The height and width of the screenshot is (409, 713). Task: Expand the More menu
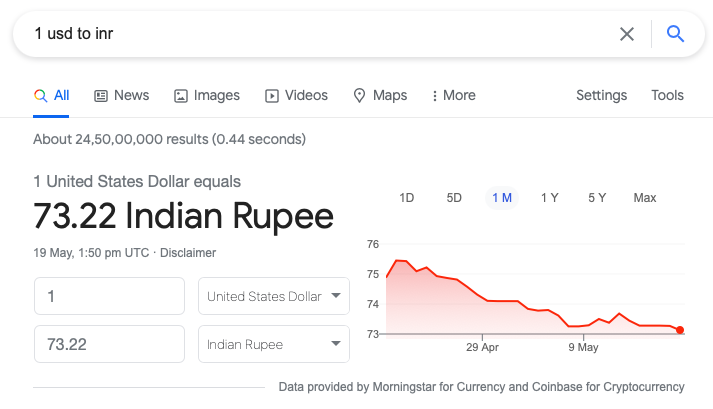pyautogui.click(x=453, y=96)
